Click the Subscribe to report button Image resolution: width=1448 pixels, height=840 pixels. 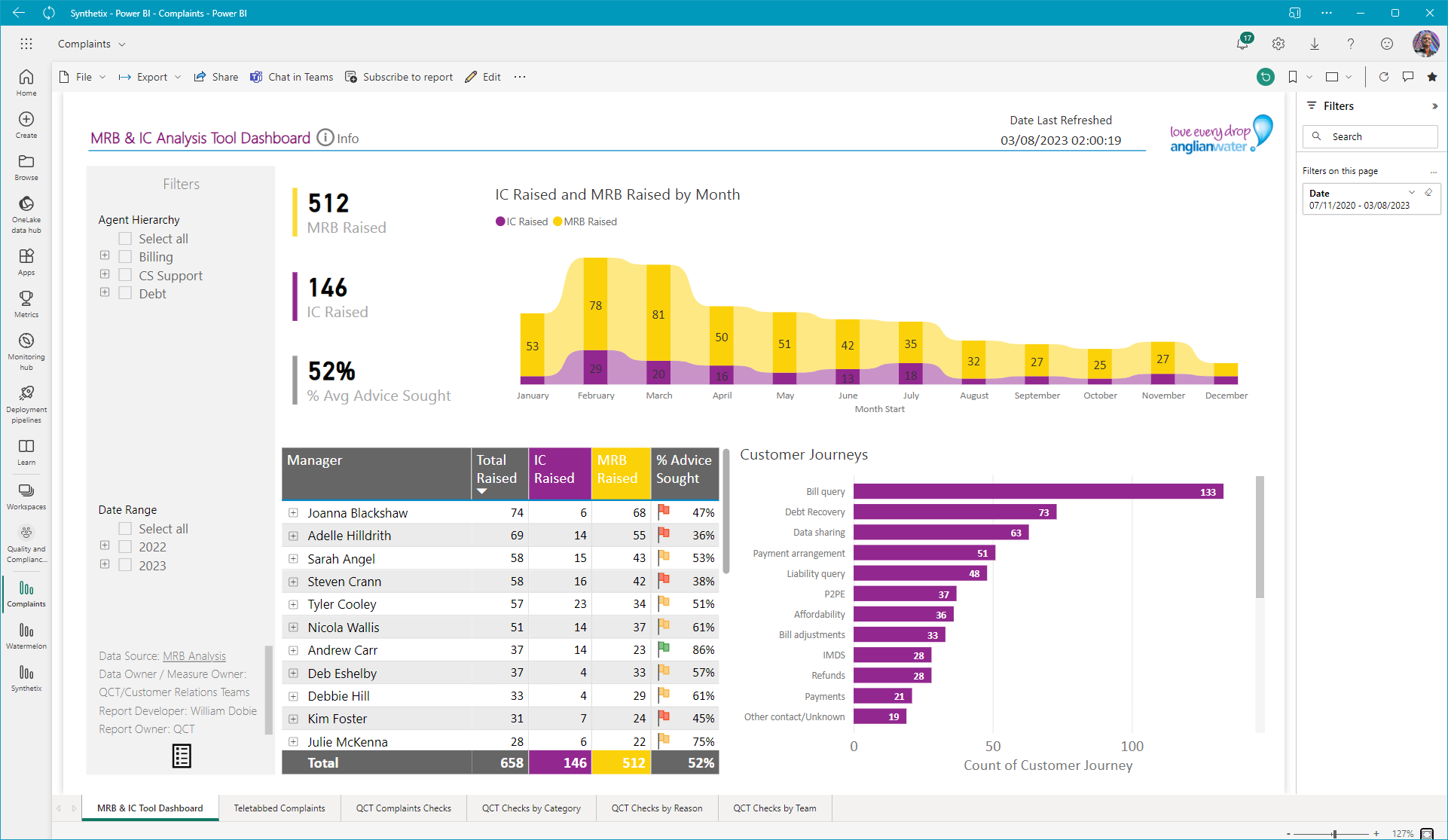coord(399,77)
